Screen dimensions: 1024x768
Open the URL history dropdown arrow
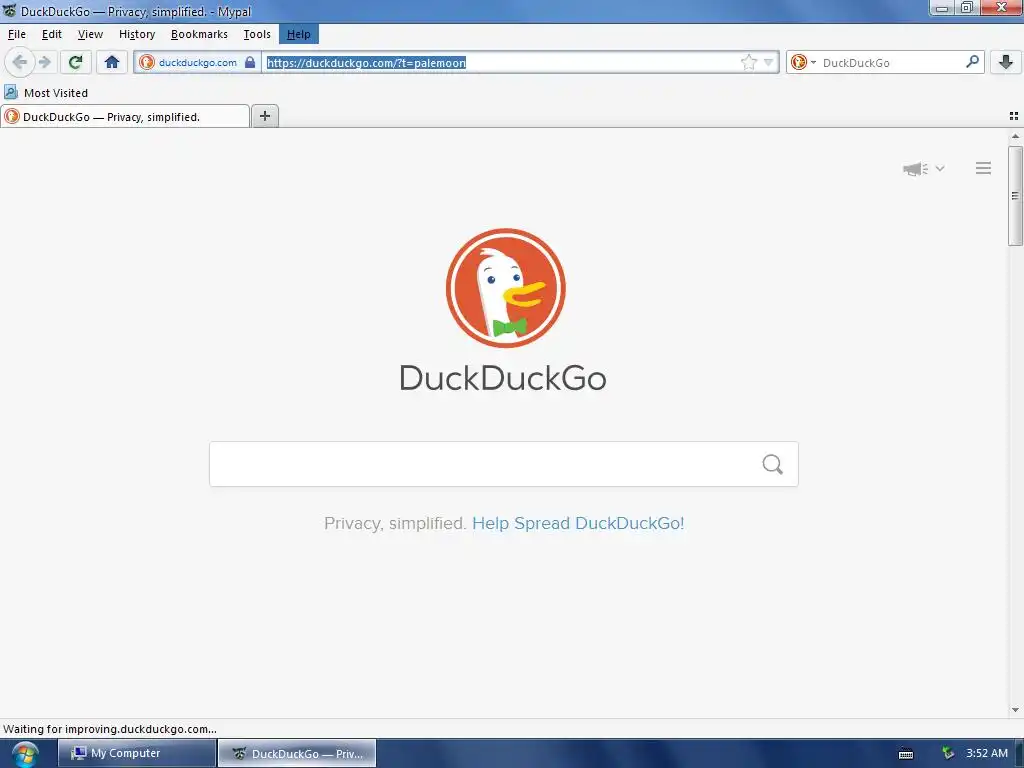(769, 63)
